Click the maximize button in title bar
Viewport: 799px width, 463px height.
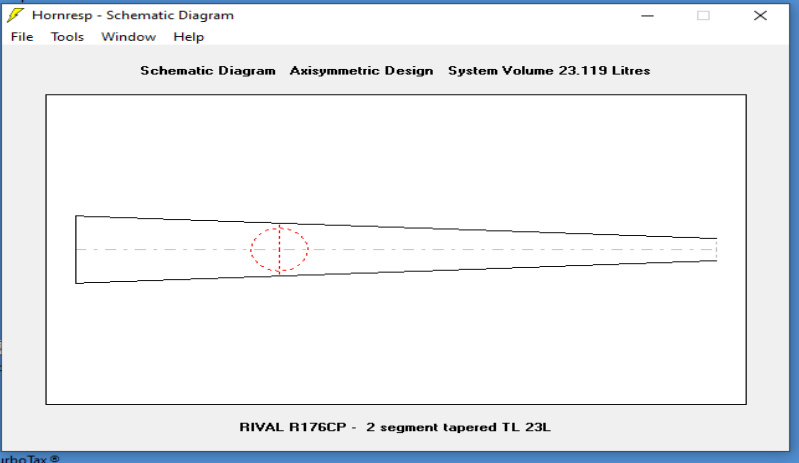tap(703, 15)
